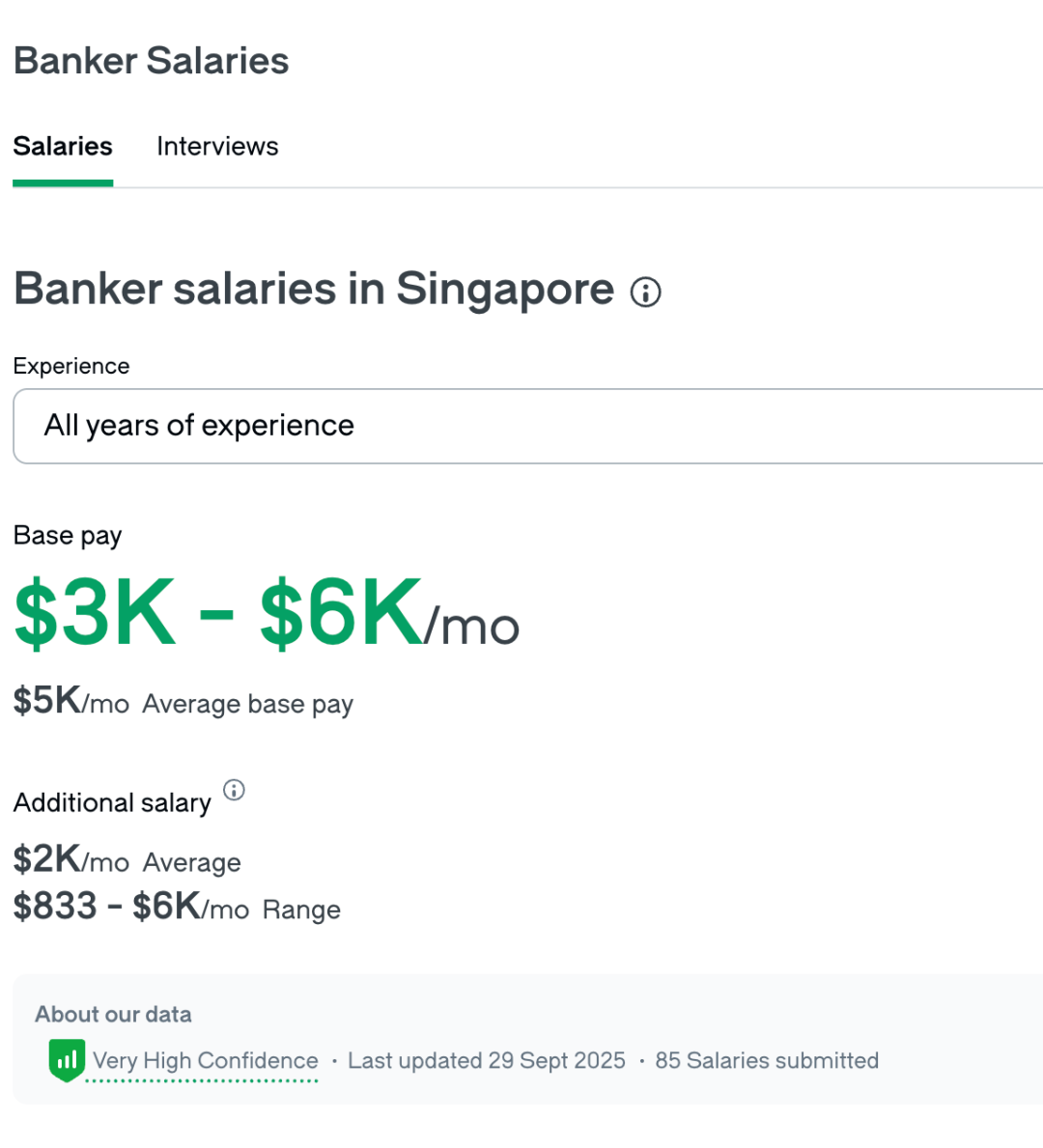Click the Banker Salaries page title

(x=151, y=61)
